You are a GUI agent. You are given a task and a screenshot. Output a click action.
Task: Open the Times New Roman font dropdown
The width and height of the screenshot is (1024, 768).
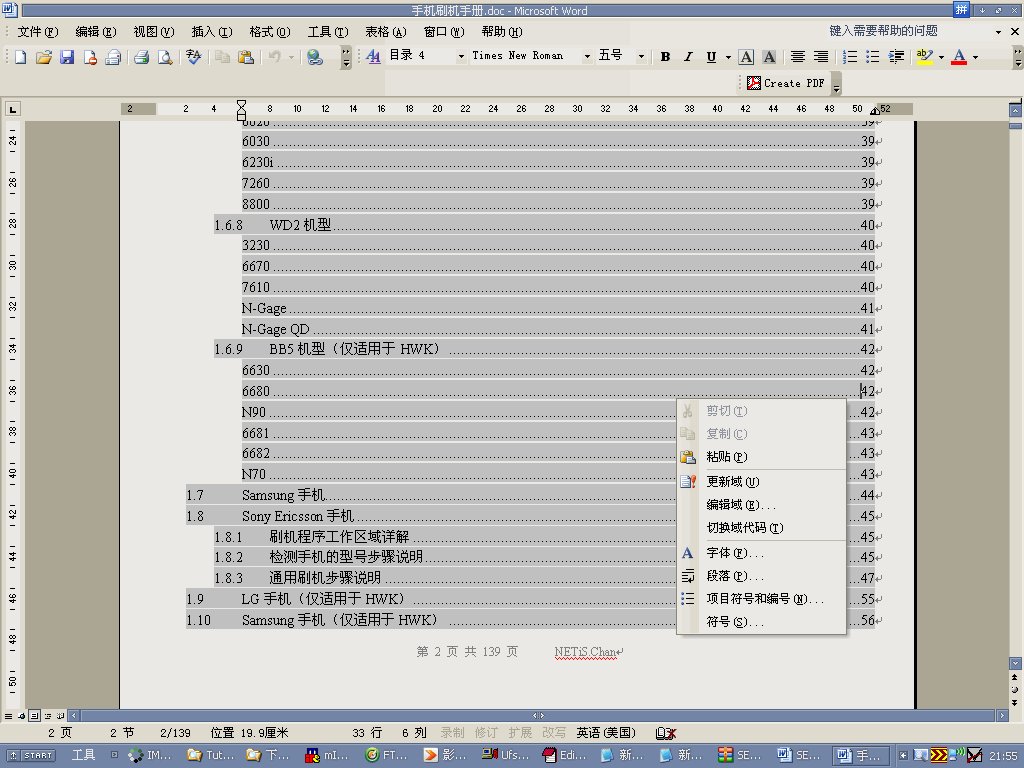(x=587, y=56)
